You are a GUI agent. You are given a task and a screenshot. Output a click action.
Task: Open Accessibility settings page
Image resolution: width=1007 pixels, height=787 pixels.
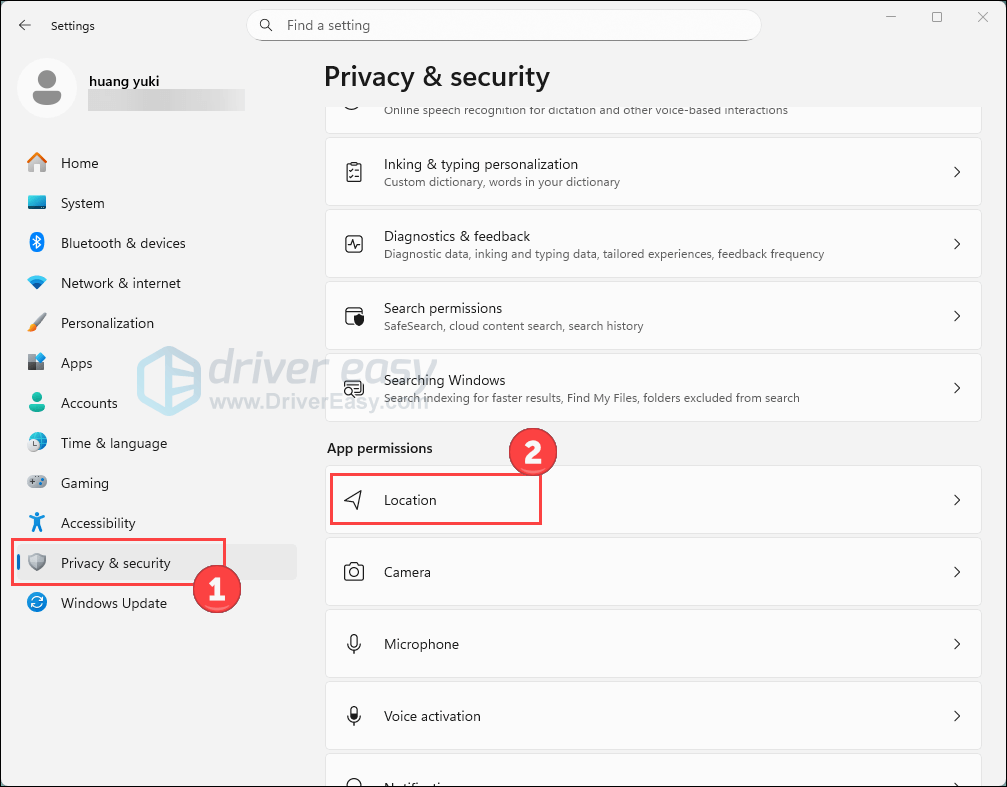(x=97, y=523)
